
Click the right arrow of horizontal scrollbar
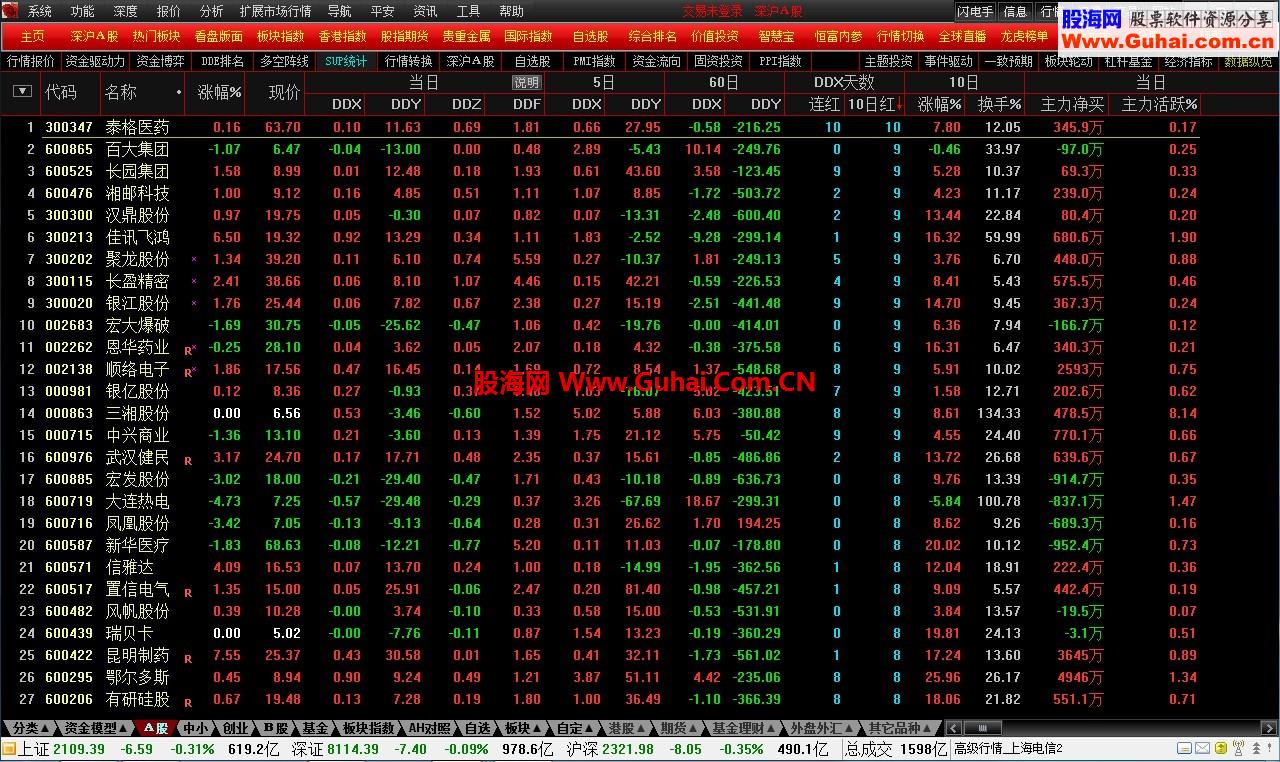pyautogui.click(x=1270, y=728)
